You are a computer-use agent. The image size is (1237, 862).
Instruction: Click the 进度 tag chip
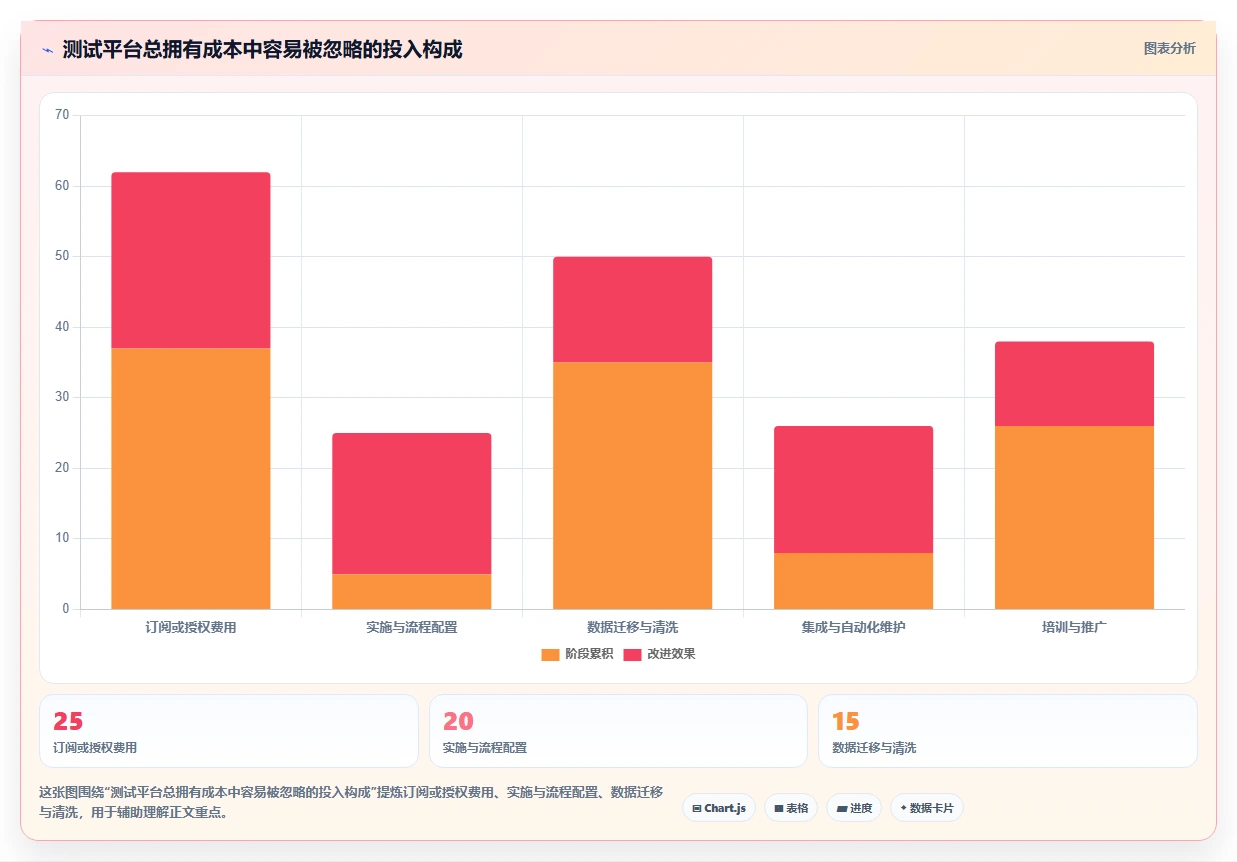pyautogui.click(x=854, y=808)
